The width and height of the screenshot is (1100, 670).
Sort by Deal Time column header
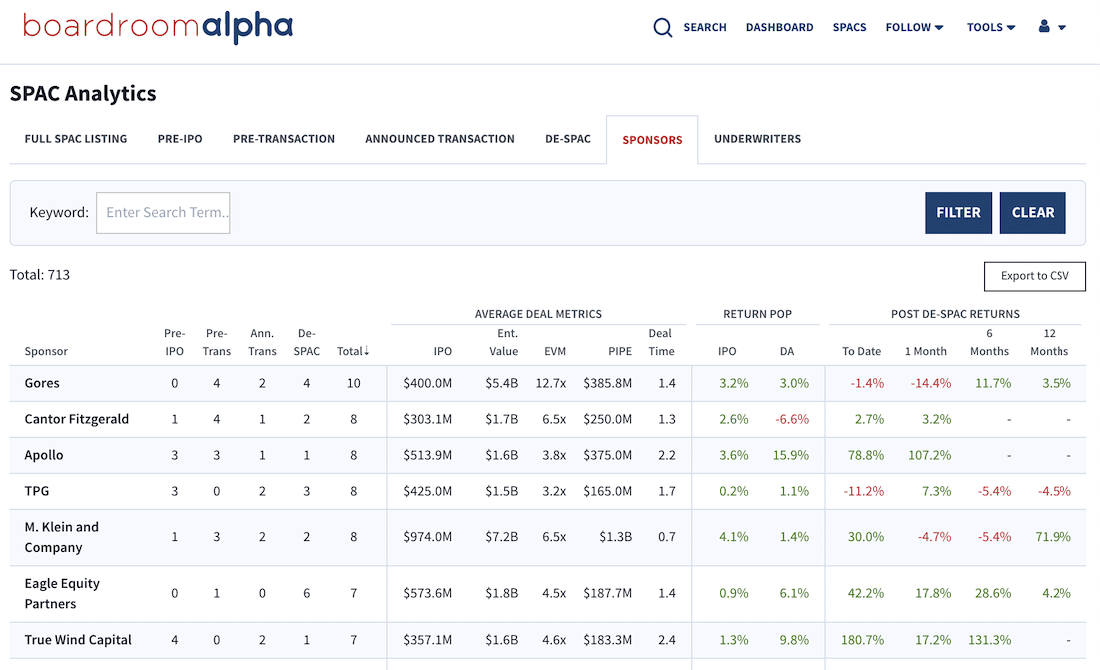click(661, 342)
